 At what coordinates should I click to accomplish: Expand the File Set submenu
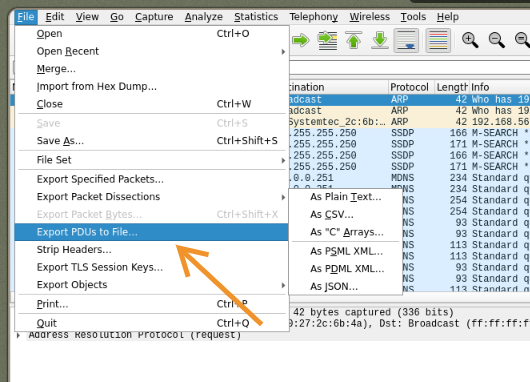point(152,160)
